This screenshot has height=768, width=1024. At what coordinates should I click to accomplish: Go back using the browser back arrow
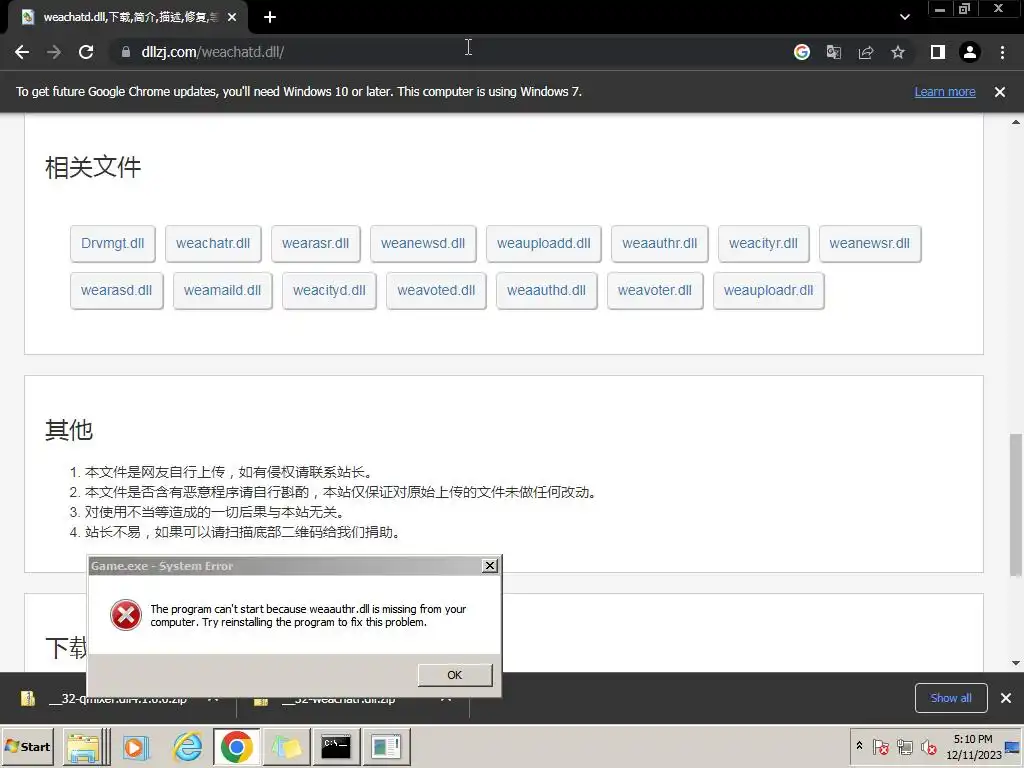(22, 52)
